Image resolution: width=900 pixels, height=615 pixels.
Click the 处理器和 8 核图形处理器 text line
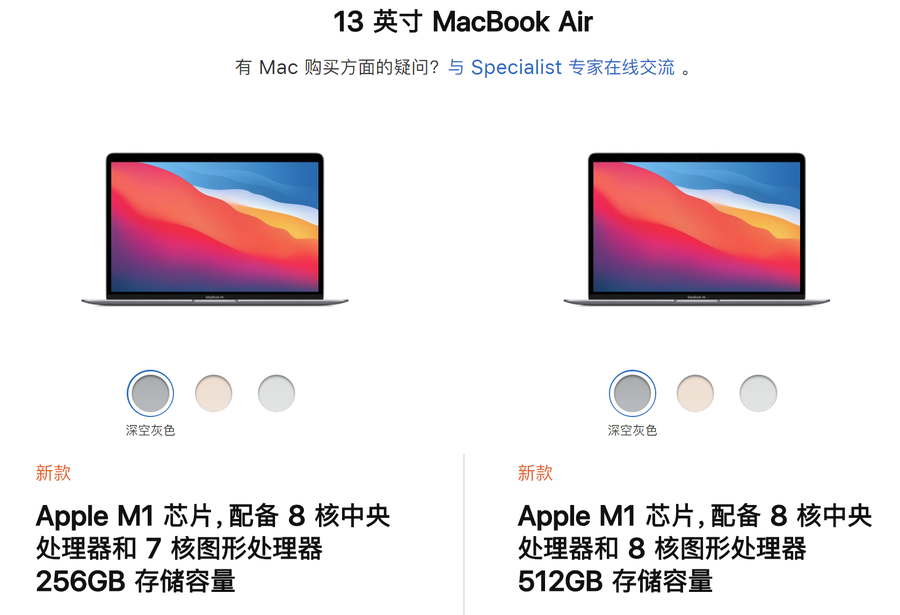click(x=662, y=548)
